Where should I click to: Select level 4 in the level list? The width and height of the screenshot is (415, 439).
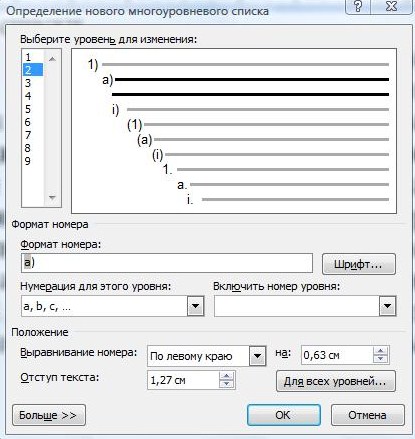[x=33, y=96]
